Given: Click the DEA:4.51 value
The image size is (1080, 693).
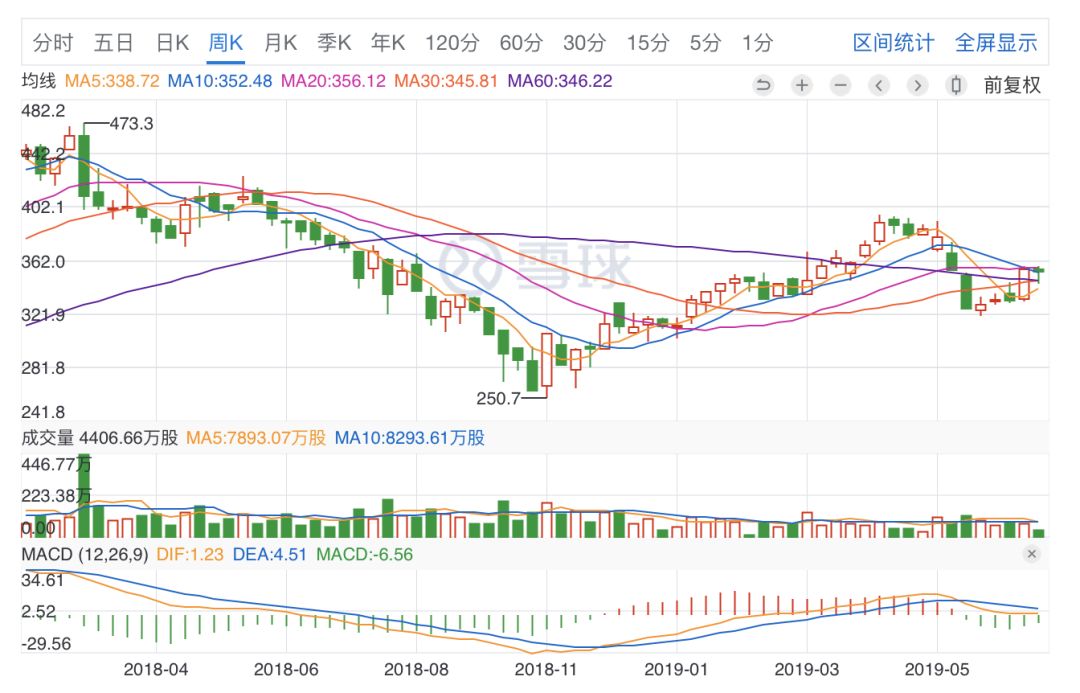Looking at the screenshot, I should [269, 555].
